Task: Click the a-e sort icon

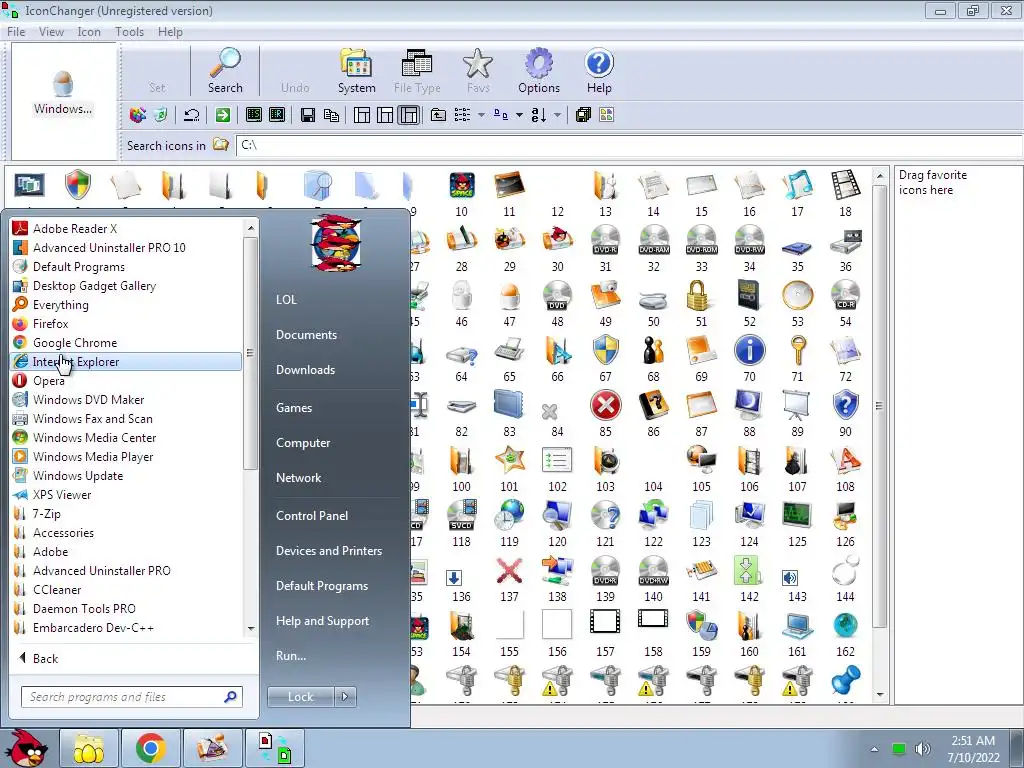Action: point(539,115)
